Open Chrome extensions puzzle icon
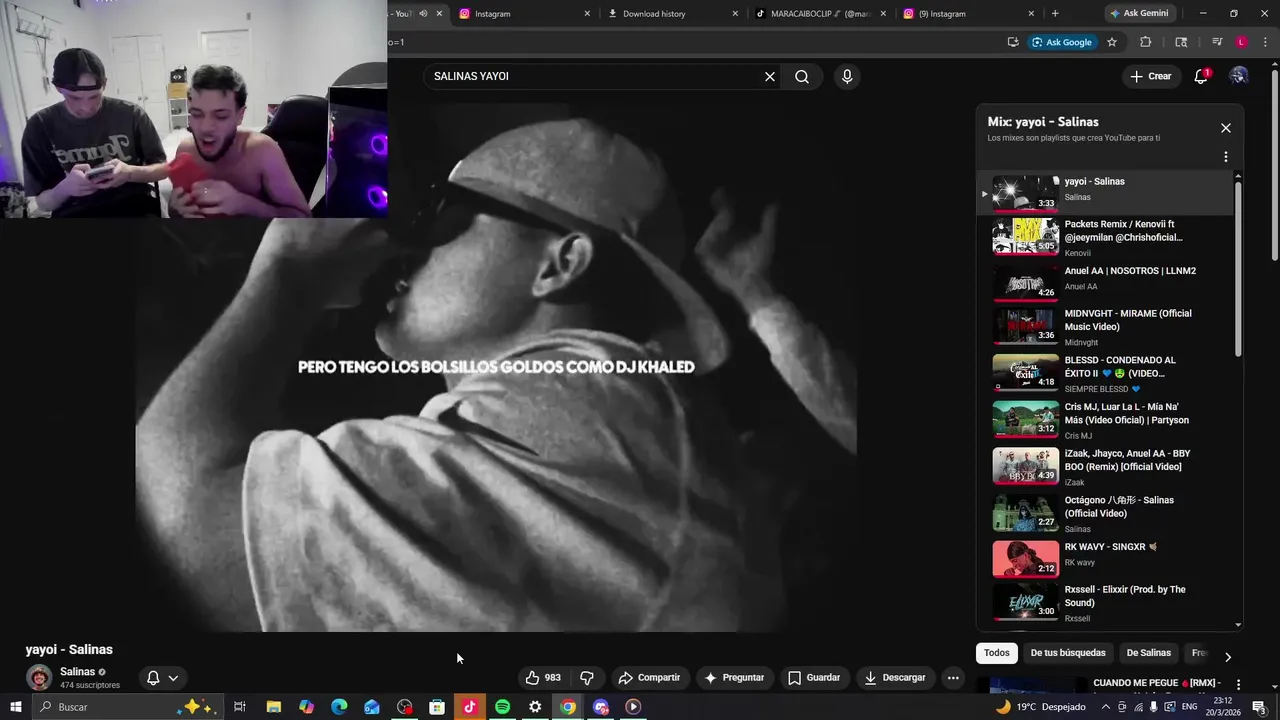This screenshot has height=720, width=1280. [x=1146, y=42]
